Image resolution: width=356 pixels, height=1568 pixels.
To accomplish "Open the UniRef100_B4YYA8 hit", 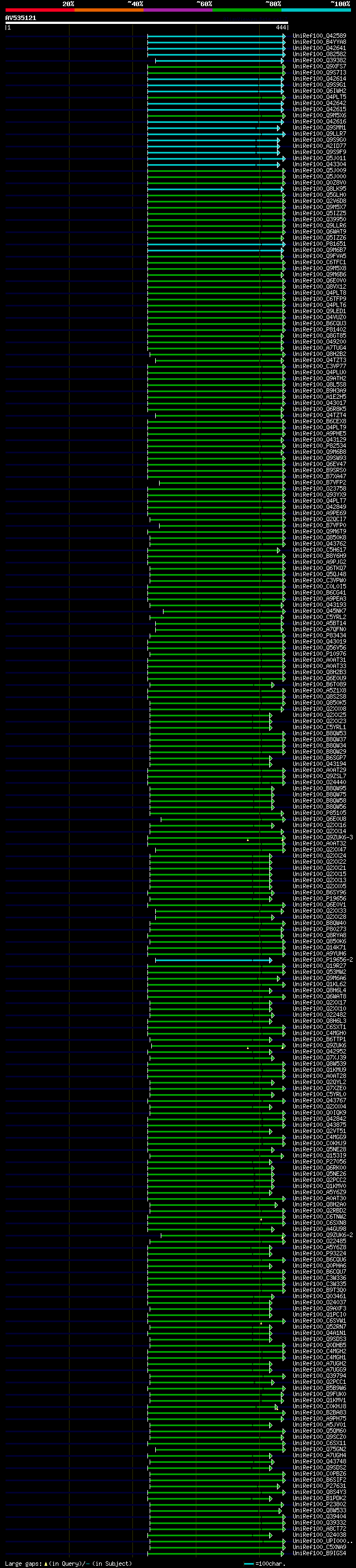I will [x=319, y=42].
